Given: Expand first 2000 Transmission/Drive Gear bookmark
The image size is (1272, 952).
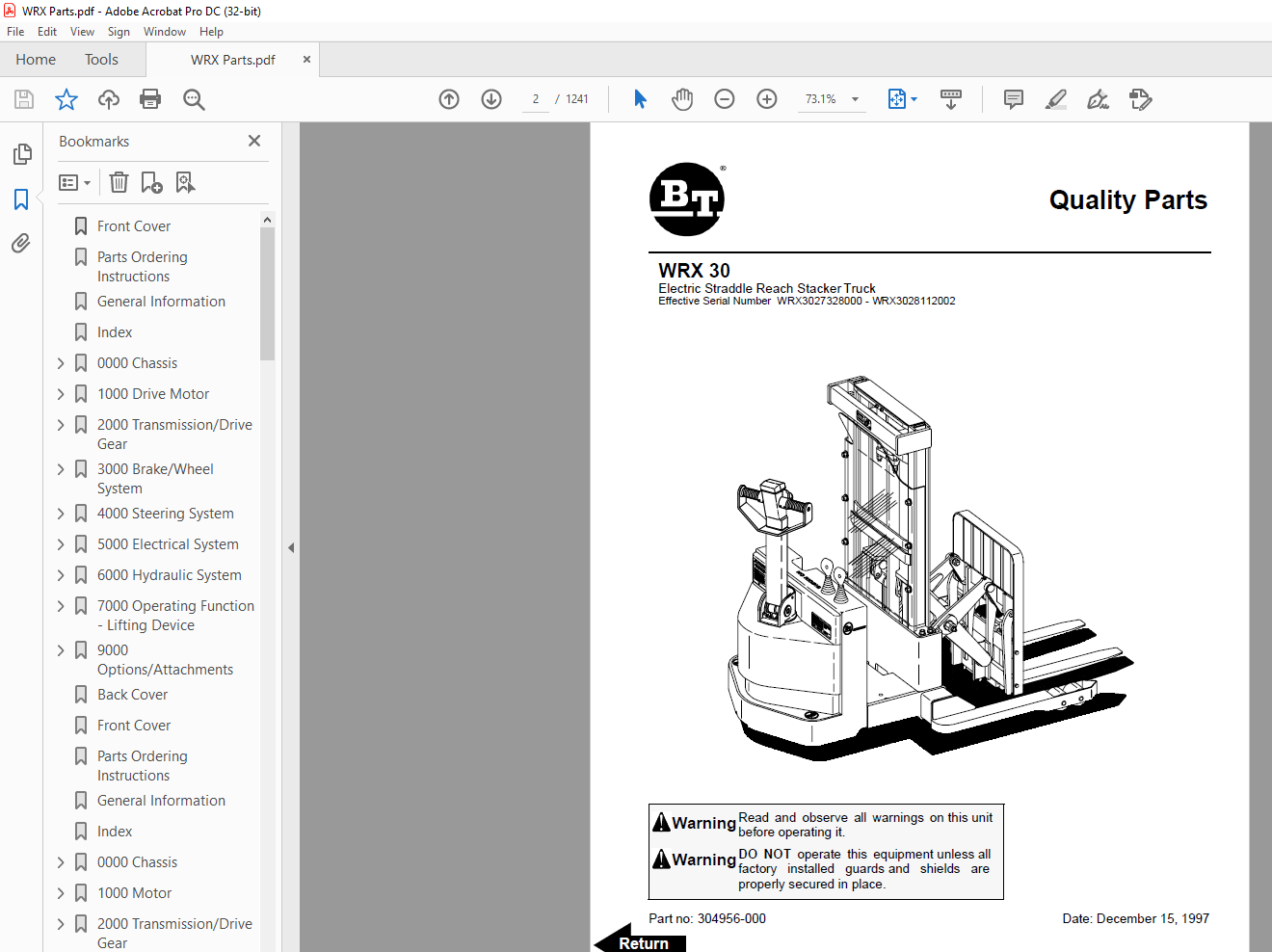Looking at the screenshot, I should point(61,425).
